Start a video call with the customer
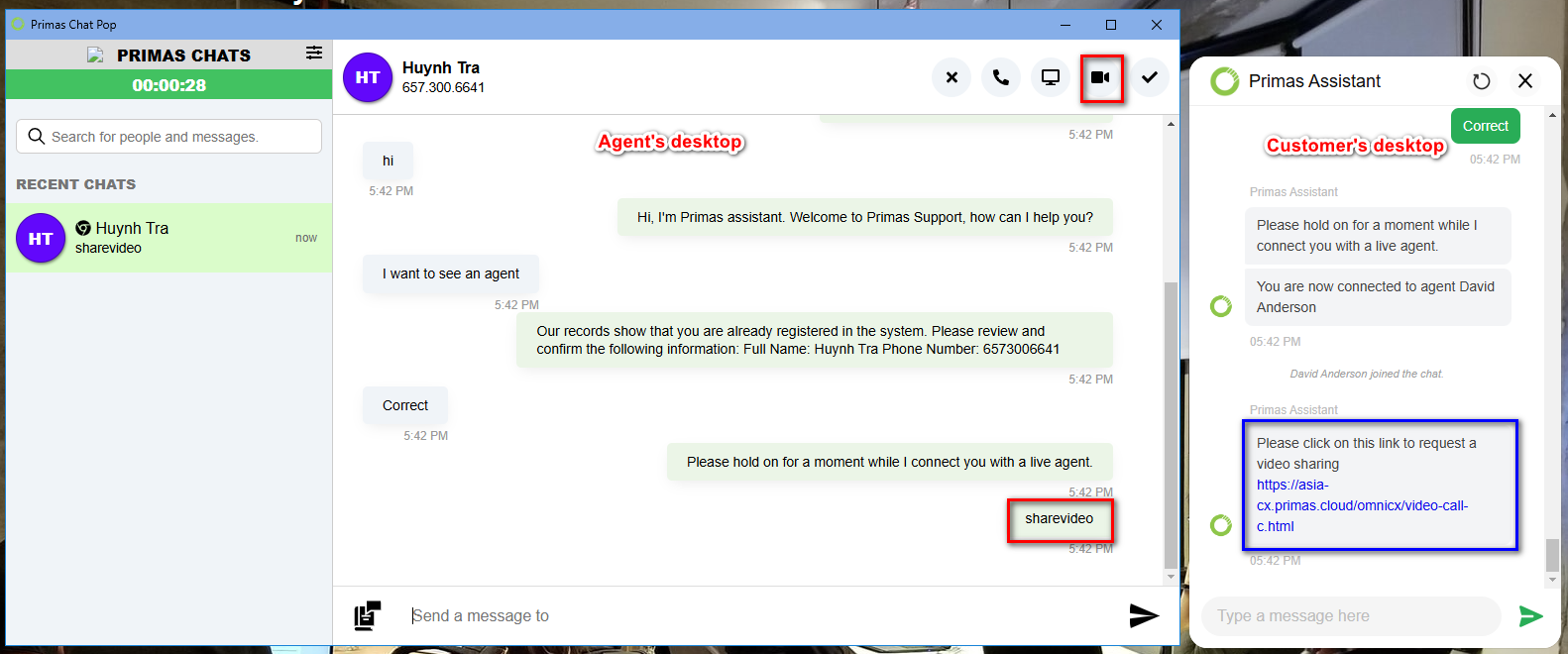Viewport: 1568px width, 654px height. click(x=1100, y=77)
